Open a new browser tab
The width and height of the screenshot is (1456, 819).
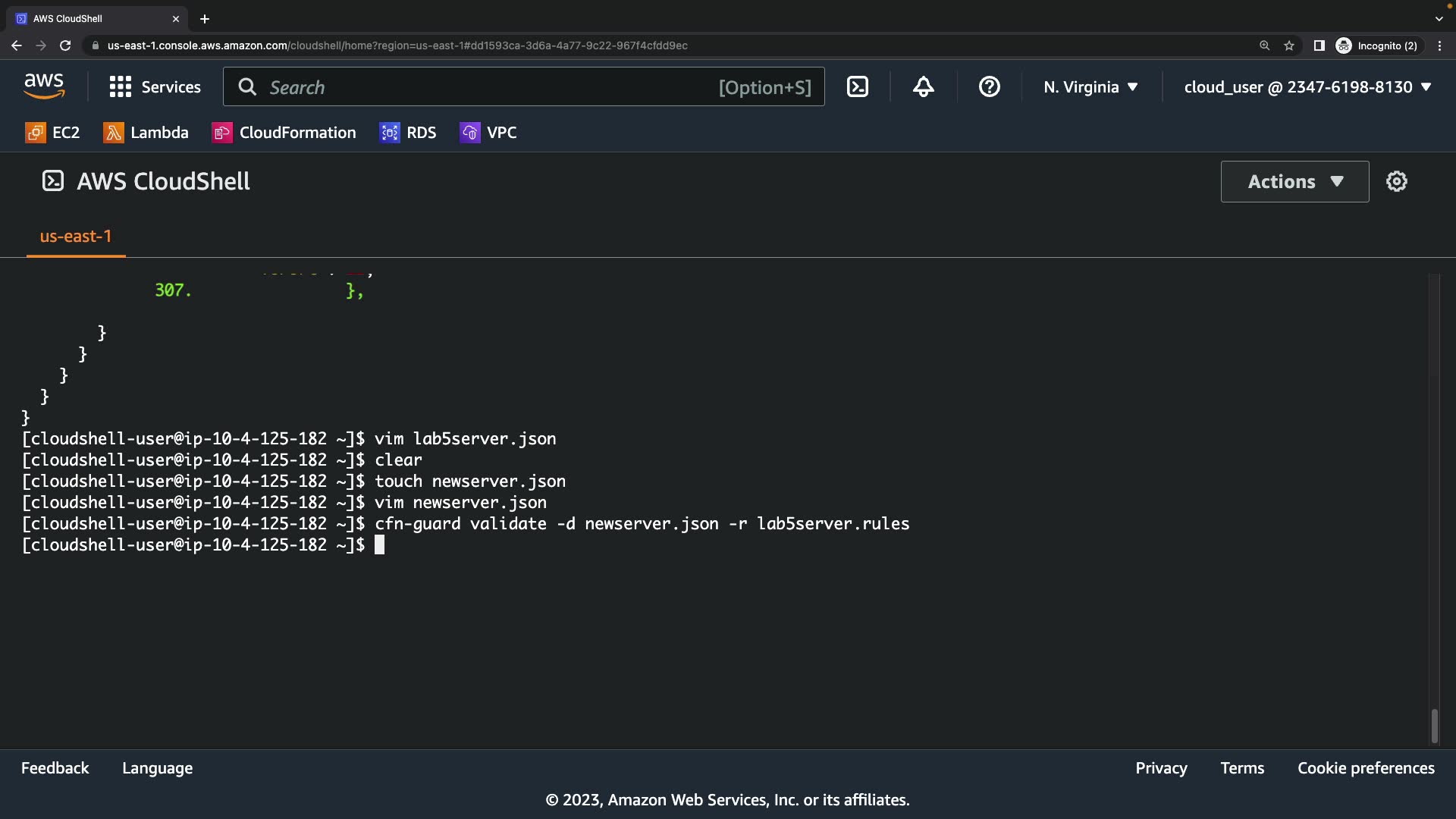tap(205, 19)
